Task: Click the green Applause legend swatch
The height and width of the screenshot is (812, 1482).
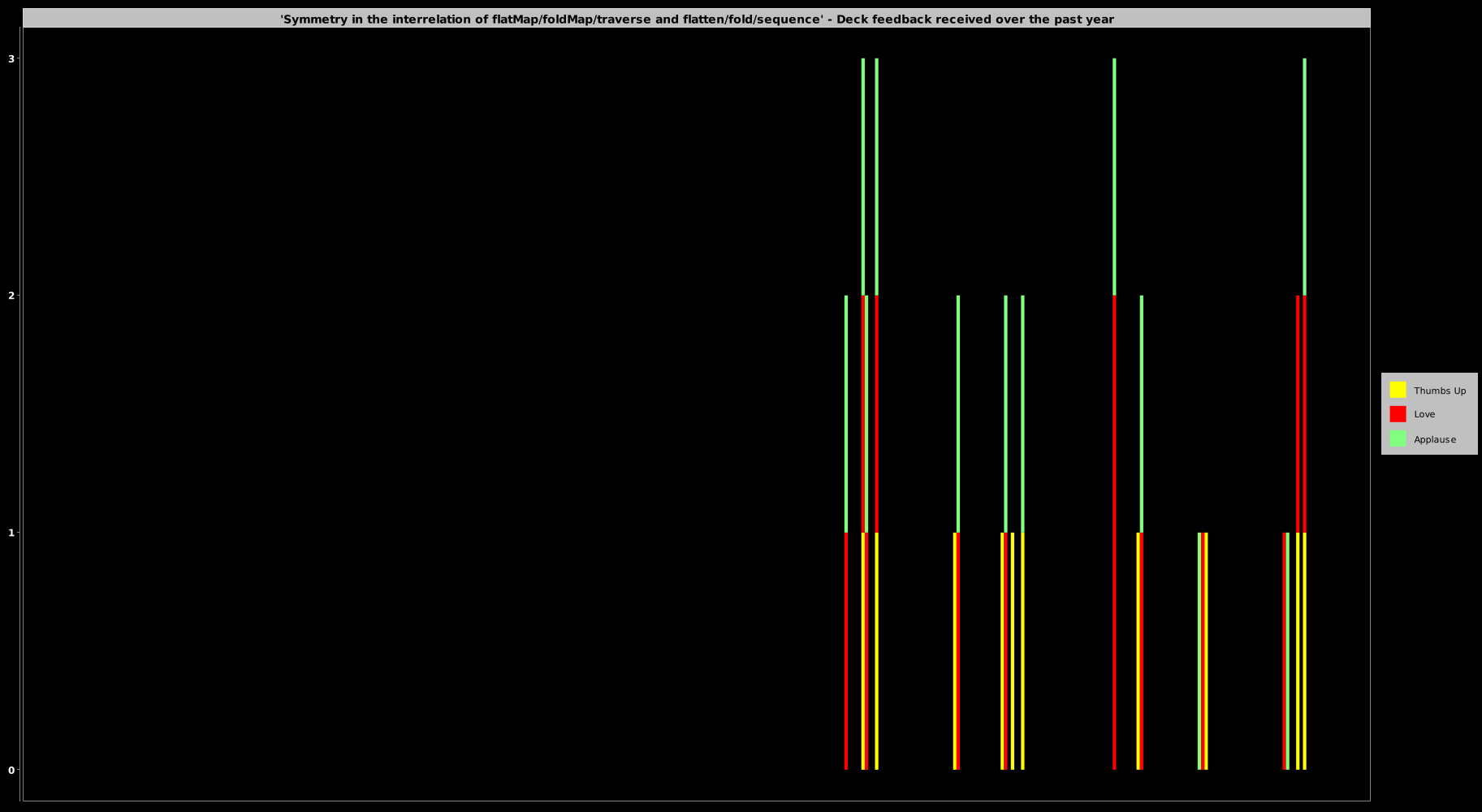Action: coord(1398,438)
